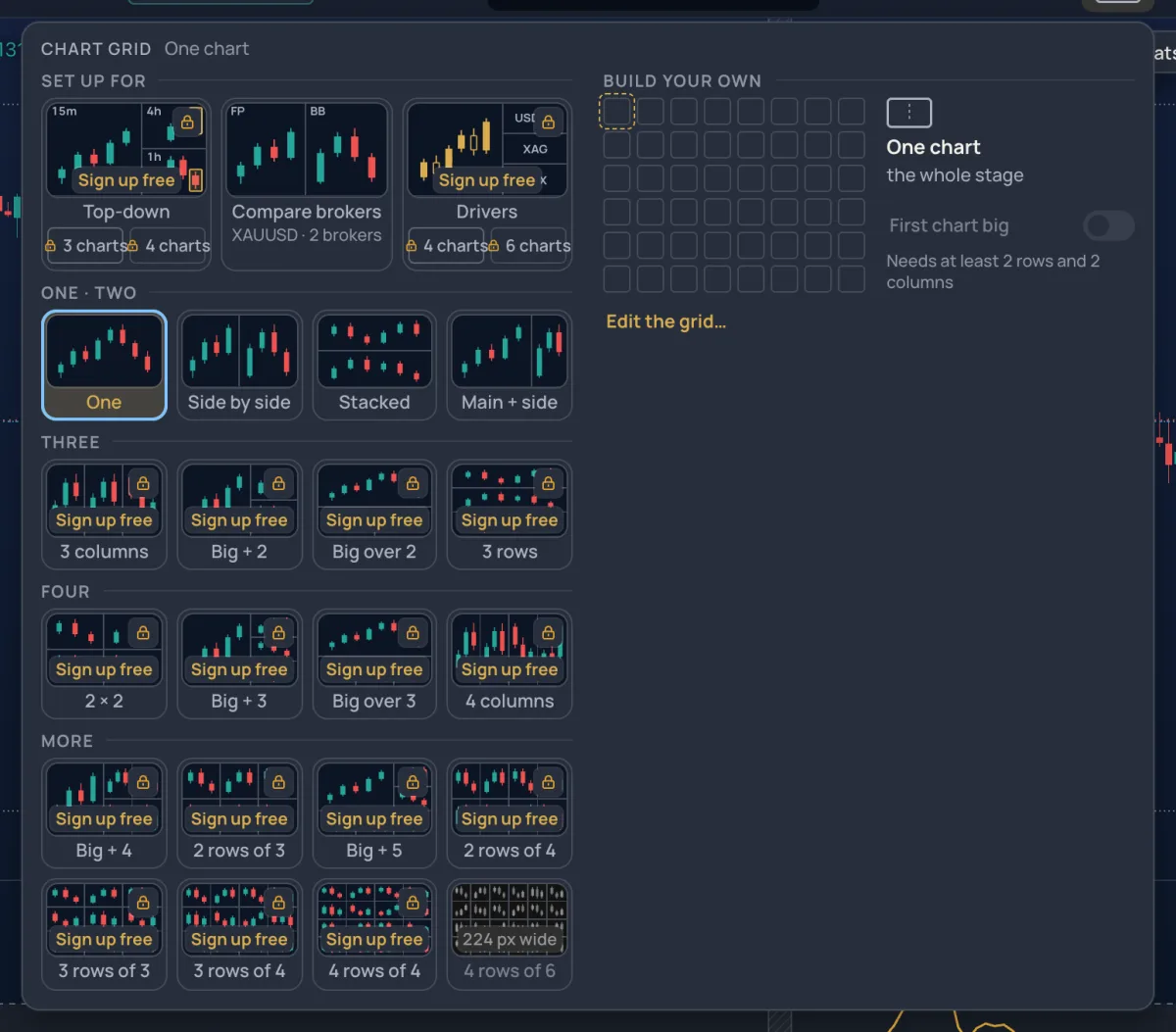Toggle the First chart big switch
Screen dimensions: 1176x1032
[1108, 225]
